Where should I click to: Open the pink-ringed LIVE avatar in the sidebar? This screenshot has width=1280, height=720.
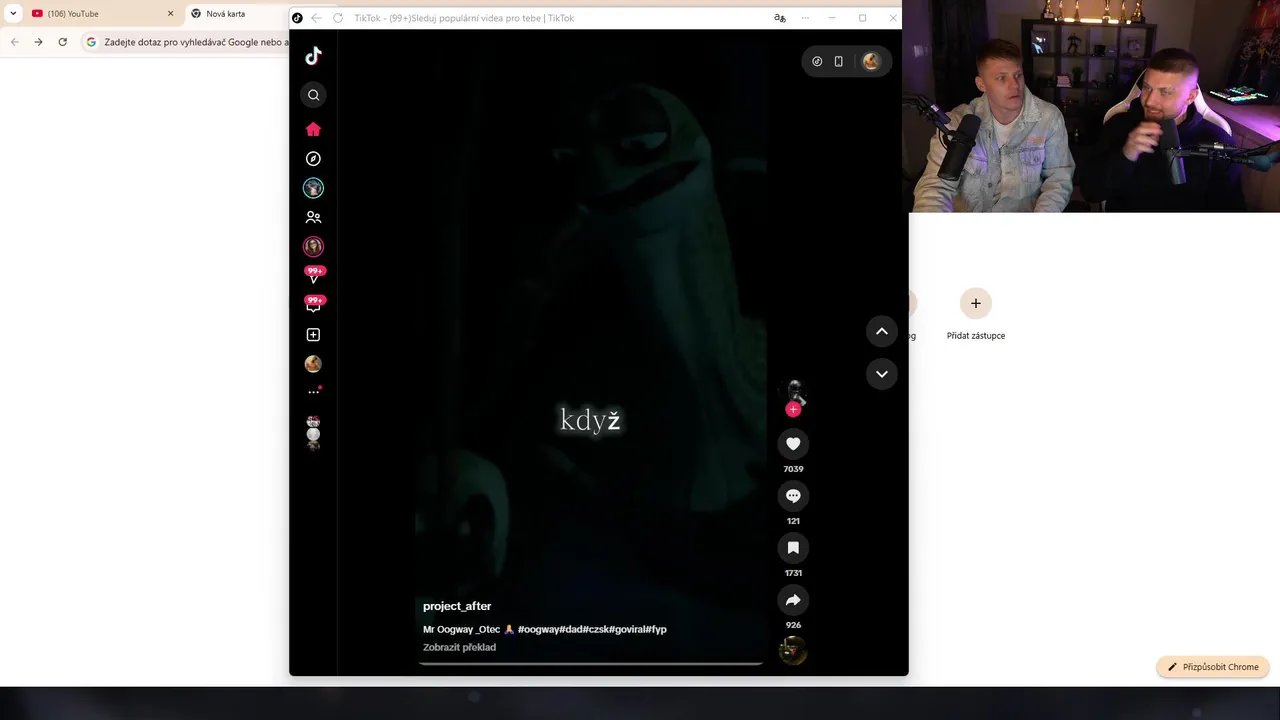pyautogui.click(x=313, y=246)
